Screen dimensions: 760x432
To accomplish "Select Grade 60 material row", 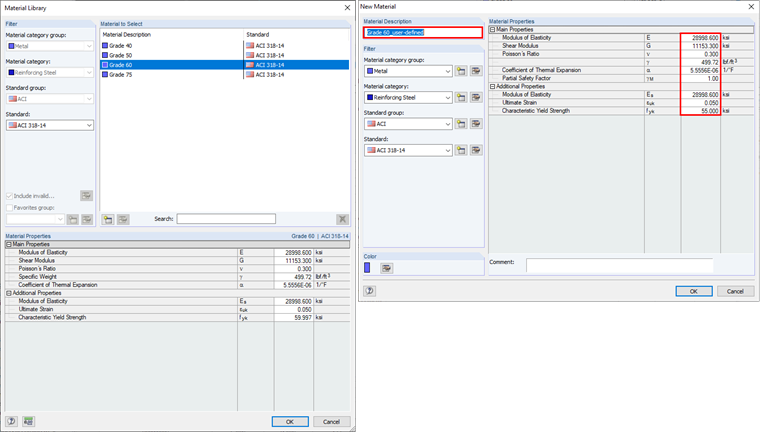I will click(224, 64).
